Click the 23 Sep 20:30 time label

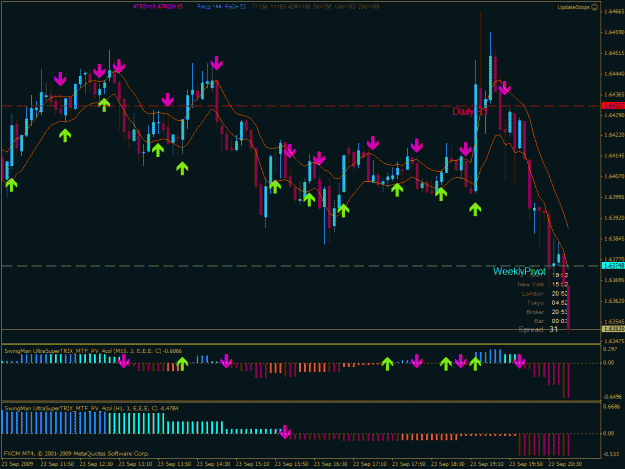(x=565, y=464)
